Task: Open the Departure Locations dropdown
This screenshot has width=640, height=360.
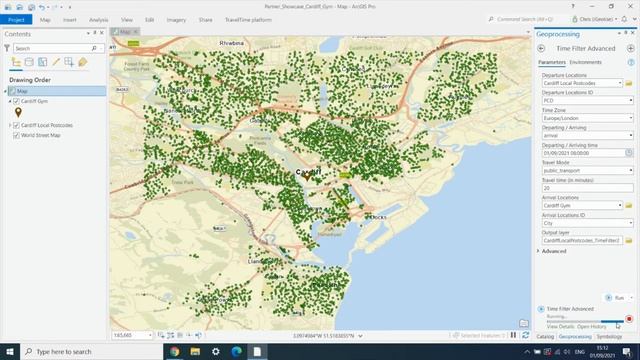Action: click(620, 83)
